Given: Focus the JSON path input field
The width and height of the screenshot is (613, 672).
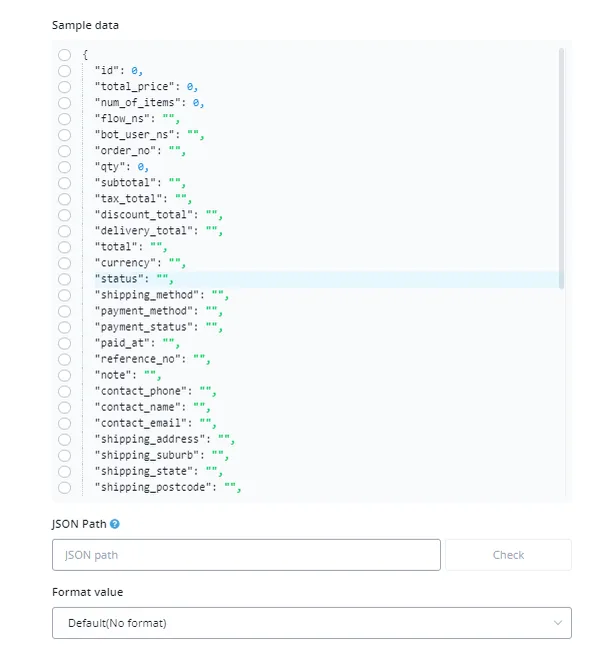Looking at the screenshot, I should [x=246, y=555].
